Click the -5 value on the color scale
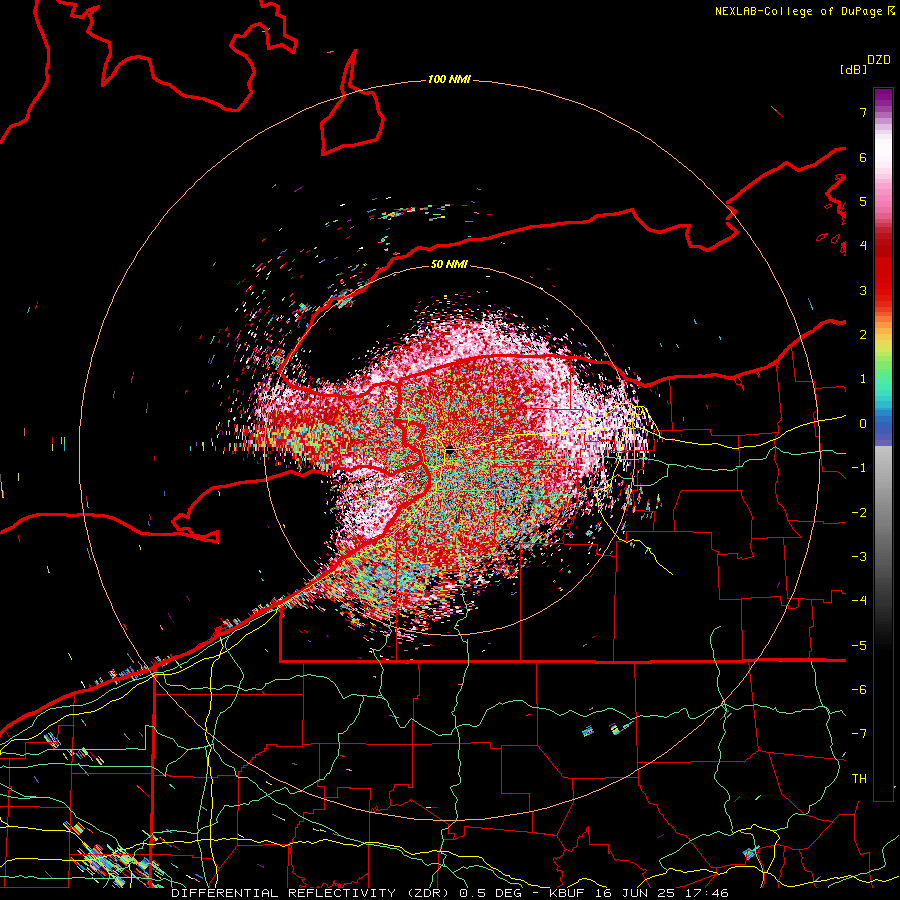 pyautogui.click(x=859, y=646)
